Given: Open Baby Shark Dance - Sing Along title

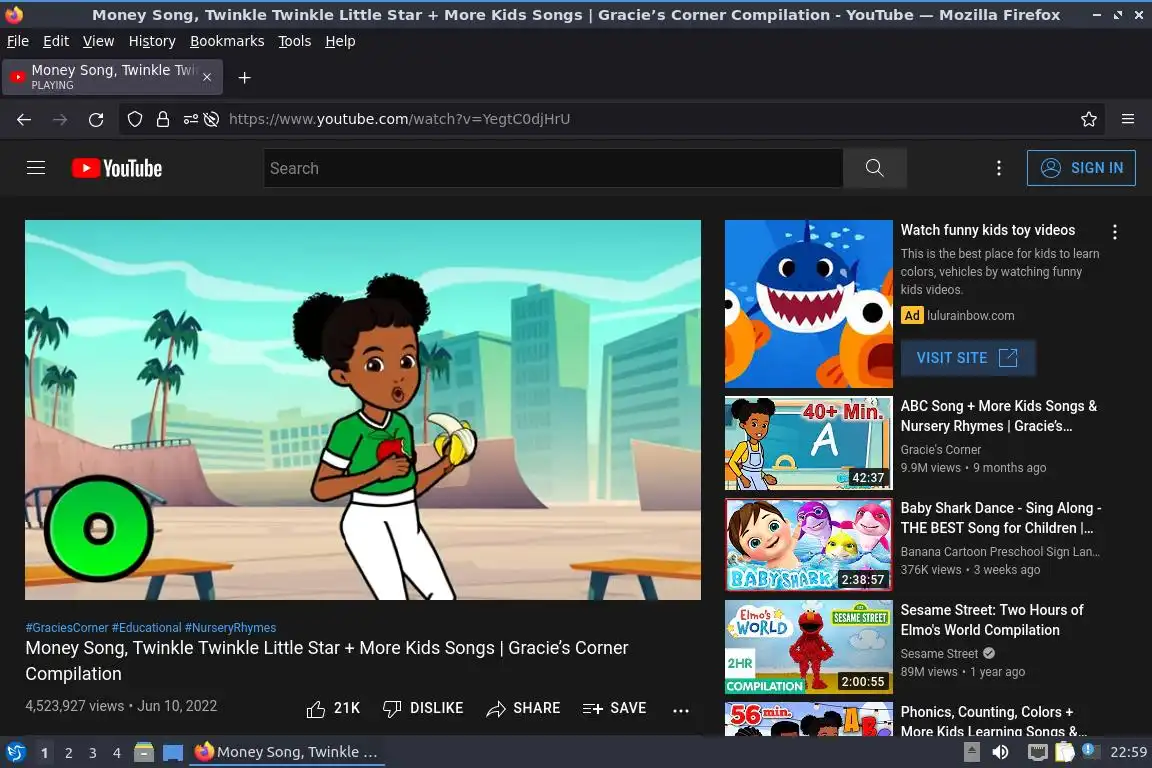Looking at the screenshot, I should point(1001,518).
